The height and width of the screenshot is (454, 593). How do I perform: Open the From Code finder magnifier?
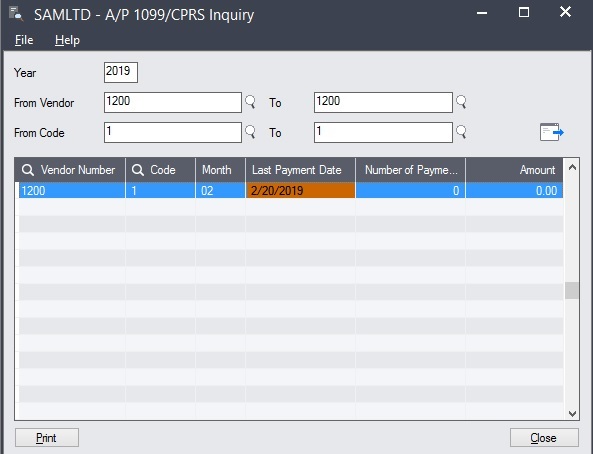coord(250,132)
